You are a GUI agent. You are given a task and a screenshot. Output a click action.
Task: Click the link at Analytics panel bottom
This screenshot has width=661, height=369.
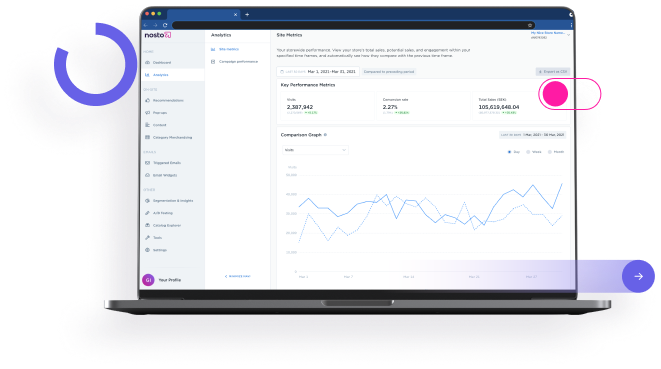[238, 276]
